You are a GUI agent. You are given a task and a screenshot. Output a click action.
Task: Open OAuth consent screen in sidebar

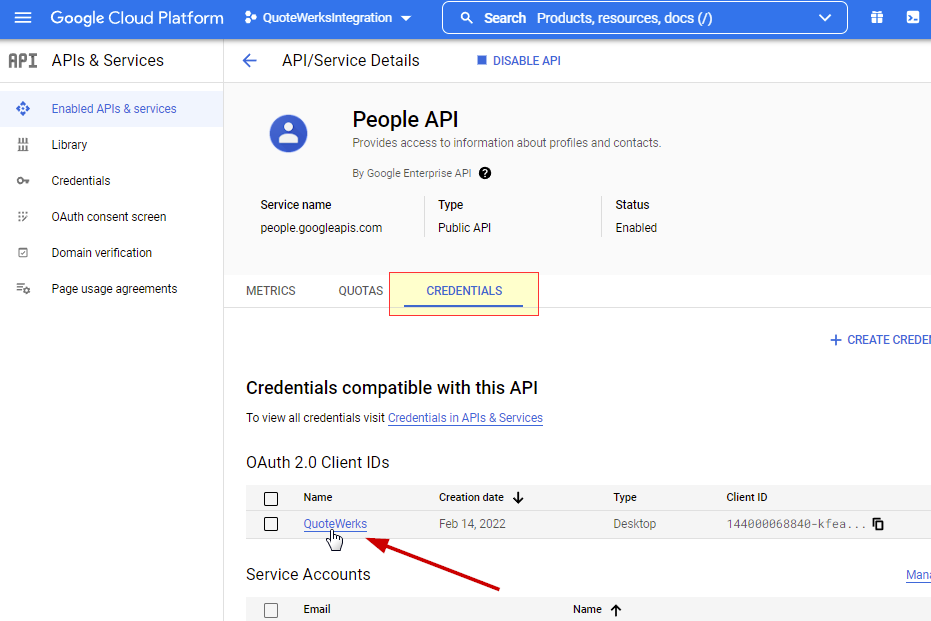109,217
